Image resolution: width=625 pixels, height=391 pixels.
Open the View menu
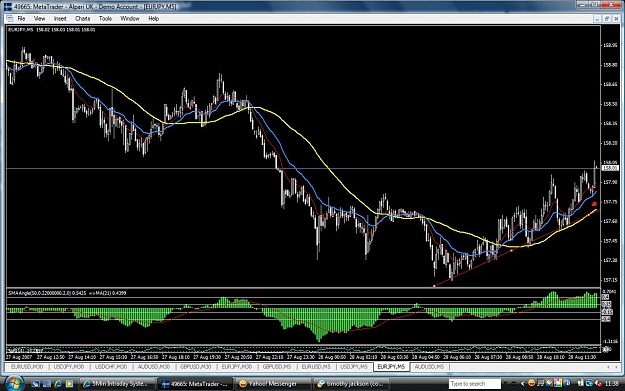tap(39, 18)
